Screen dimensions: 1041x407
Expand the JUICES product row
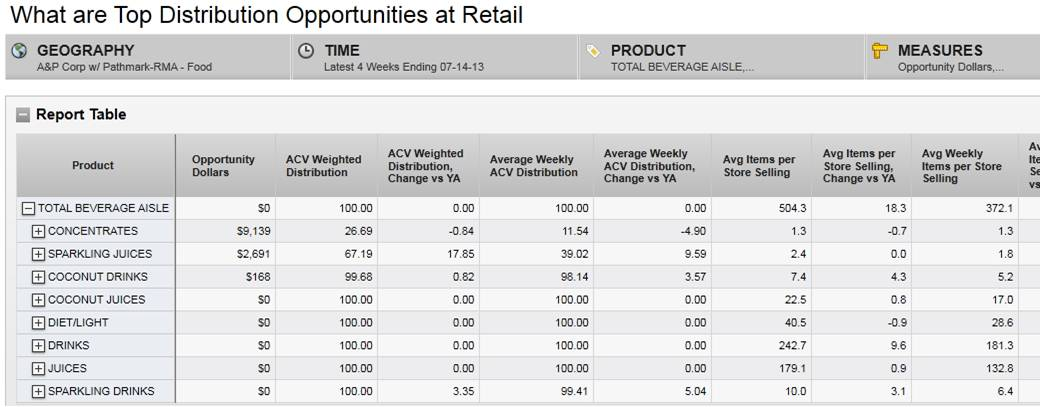point(39,369)
